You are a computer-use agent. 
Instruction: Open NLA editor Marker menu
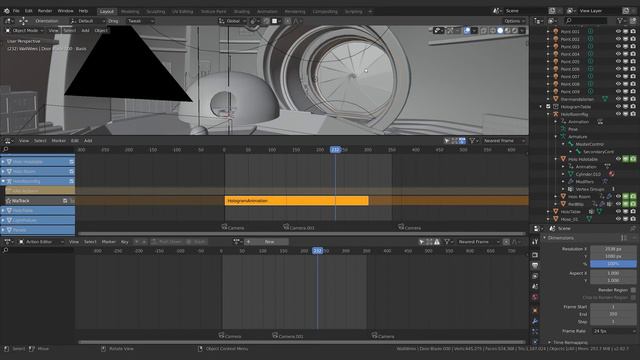pyautogui.click(x=58, y=140)
